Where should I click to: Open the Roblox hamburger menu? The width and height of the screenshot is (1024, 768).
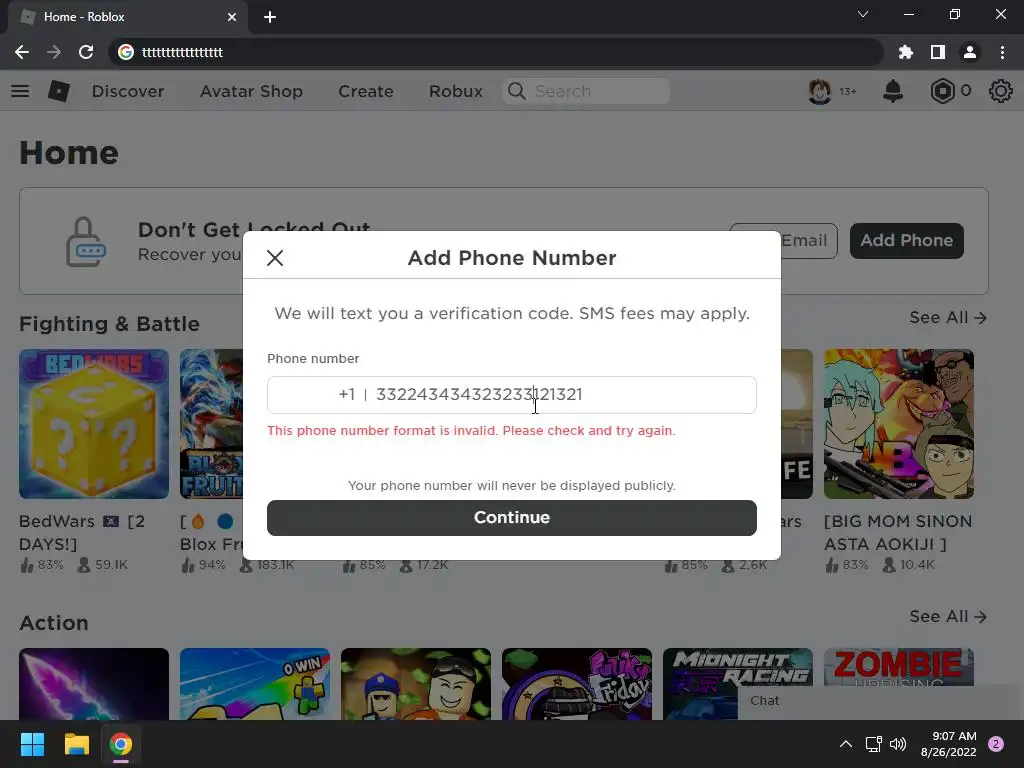(20, 91)
